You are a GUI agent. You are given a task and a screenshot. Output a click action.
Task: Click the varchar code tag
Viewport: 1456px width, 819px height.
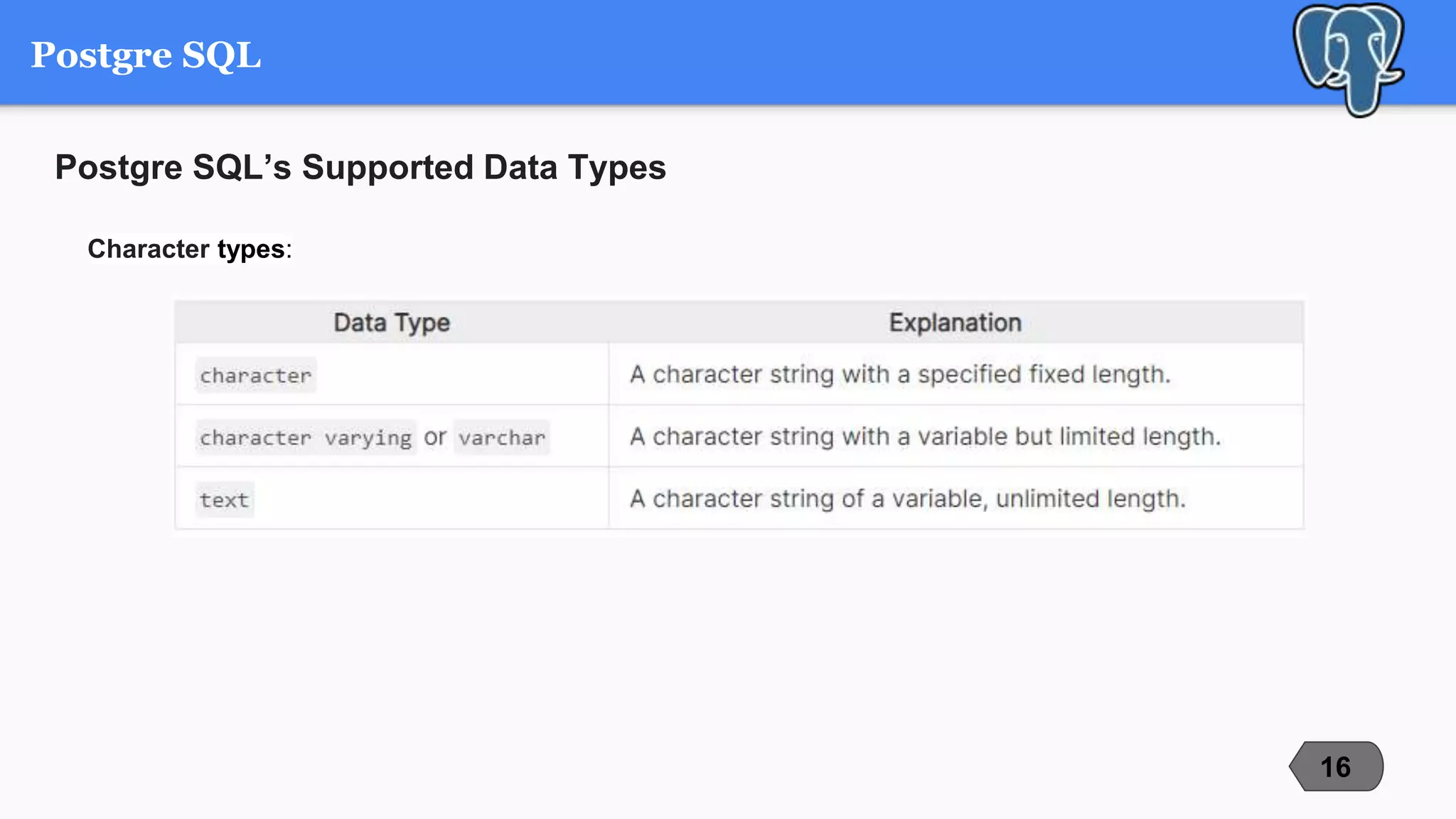click(x=502, y=437)
